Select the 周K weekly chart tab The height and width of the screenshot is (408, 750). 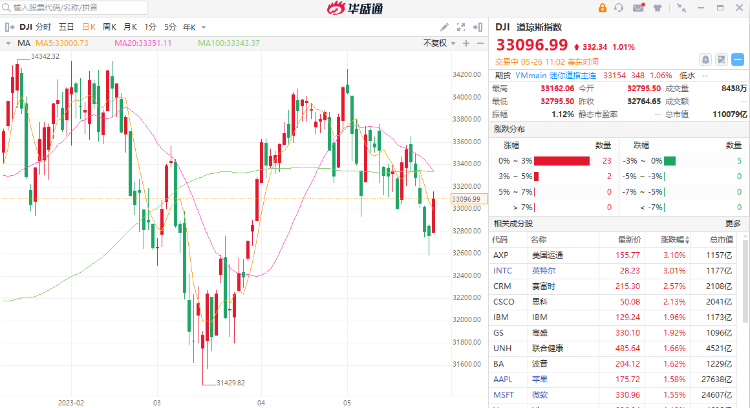[x=110, y=27]
